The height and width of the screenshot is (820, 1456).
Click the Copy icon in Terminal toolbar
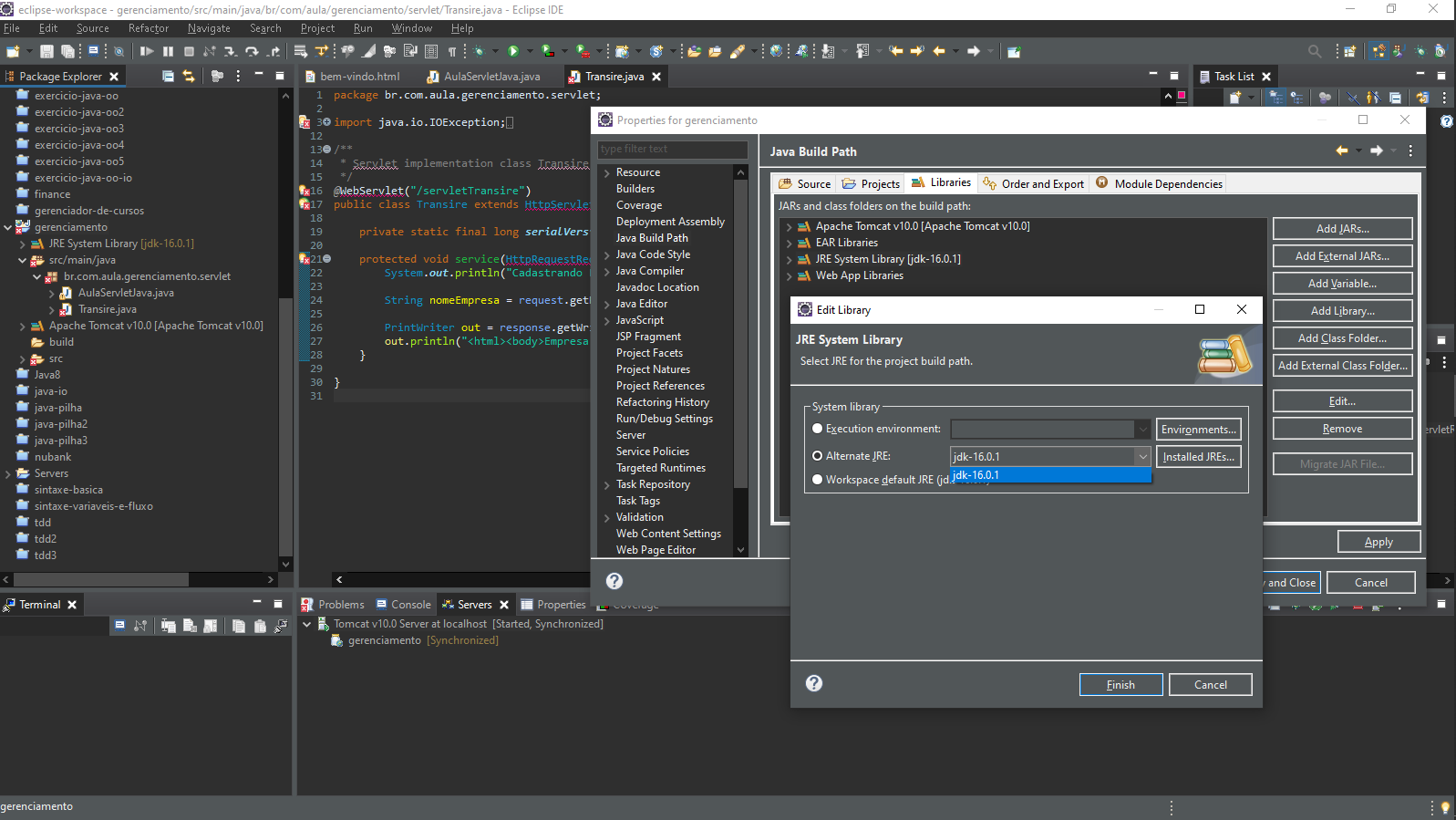(x=238, y=626)
